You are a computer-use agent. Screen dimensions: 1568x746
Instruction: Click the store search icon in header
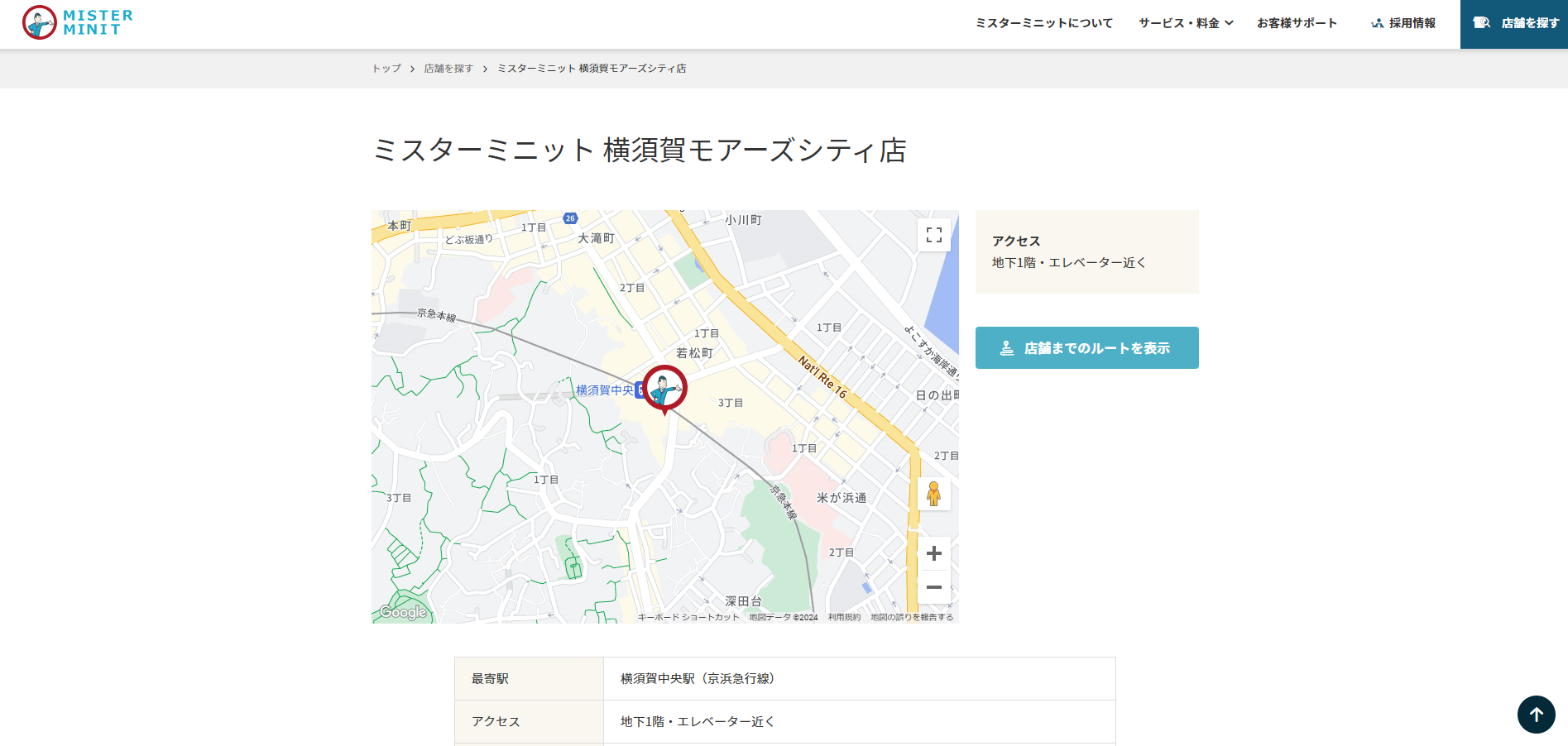tap(1482, 23)
